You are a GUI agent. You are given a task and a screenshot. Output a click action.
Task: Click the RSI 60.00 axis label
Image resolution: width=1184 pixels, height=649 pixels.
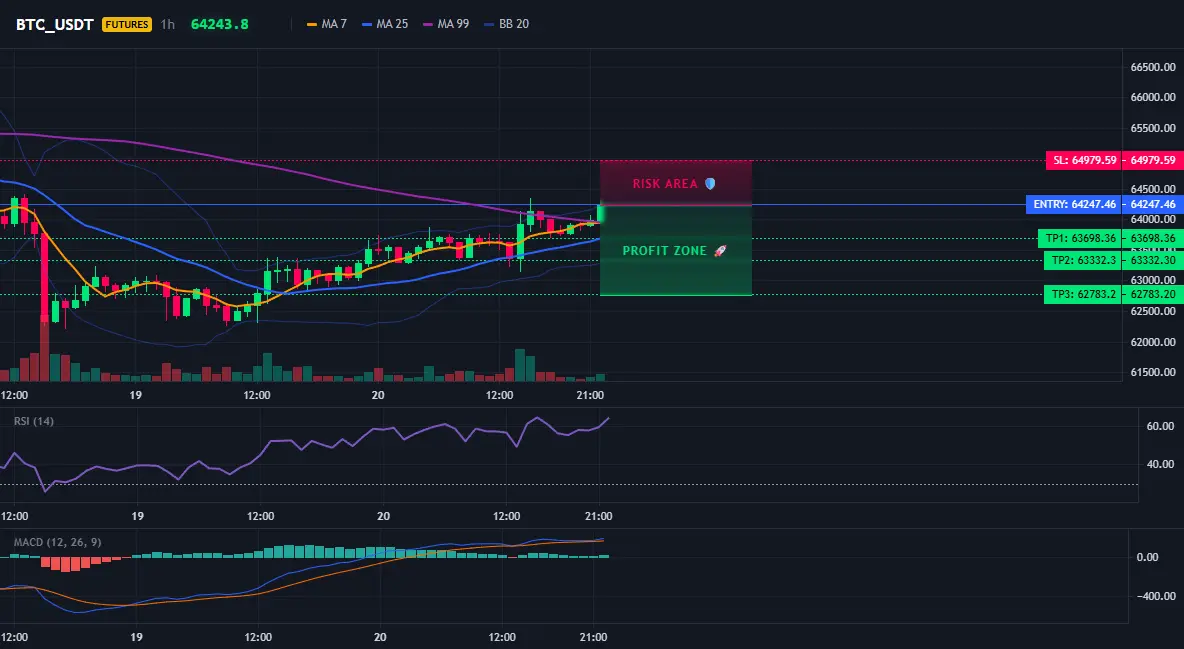point(1160,426)
